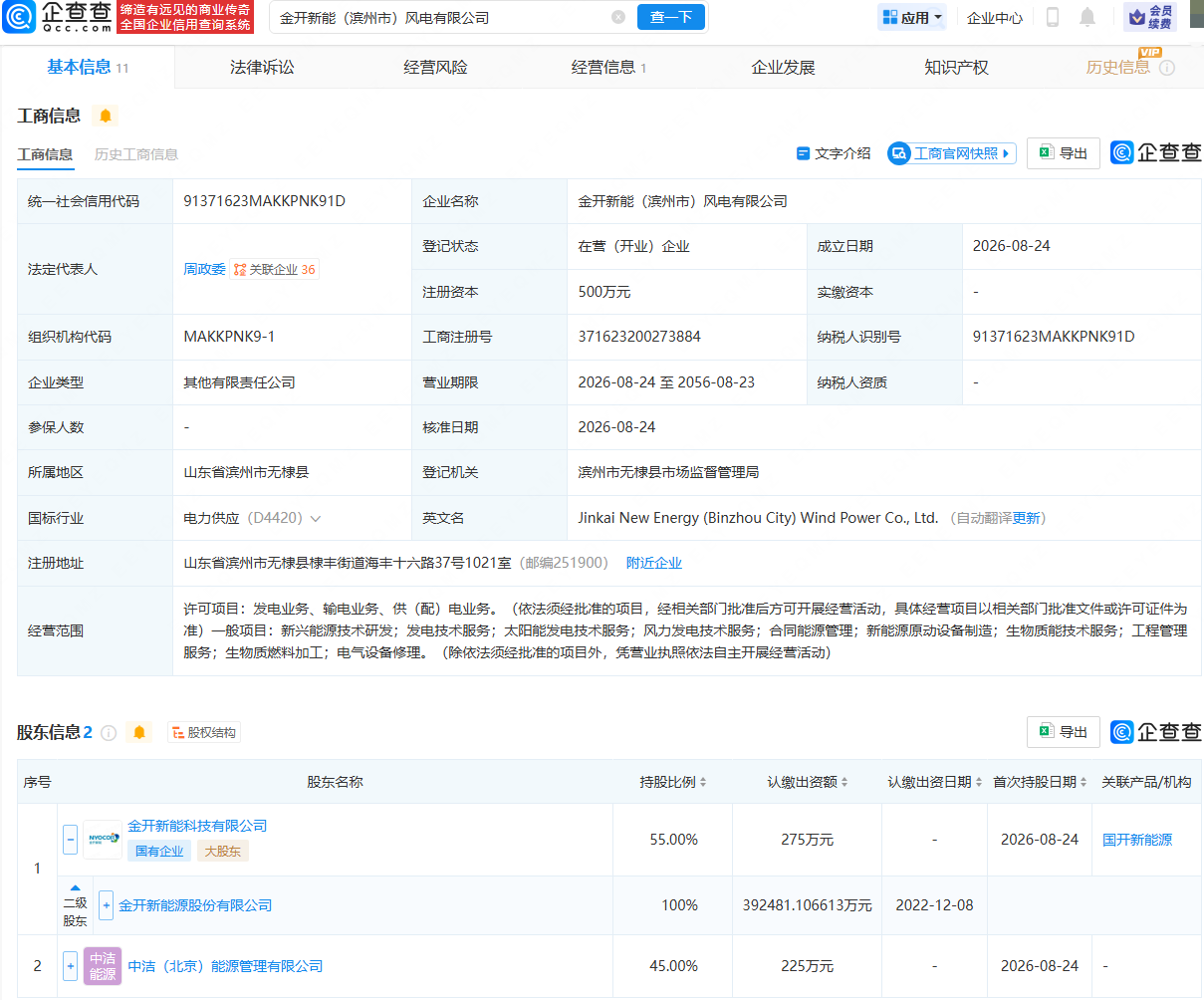
Task: Open the notification bell in the top bar
Action: pyautogui.click(x=1087, y=17)
